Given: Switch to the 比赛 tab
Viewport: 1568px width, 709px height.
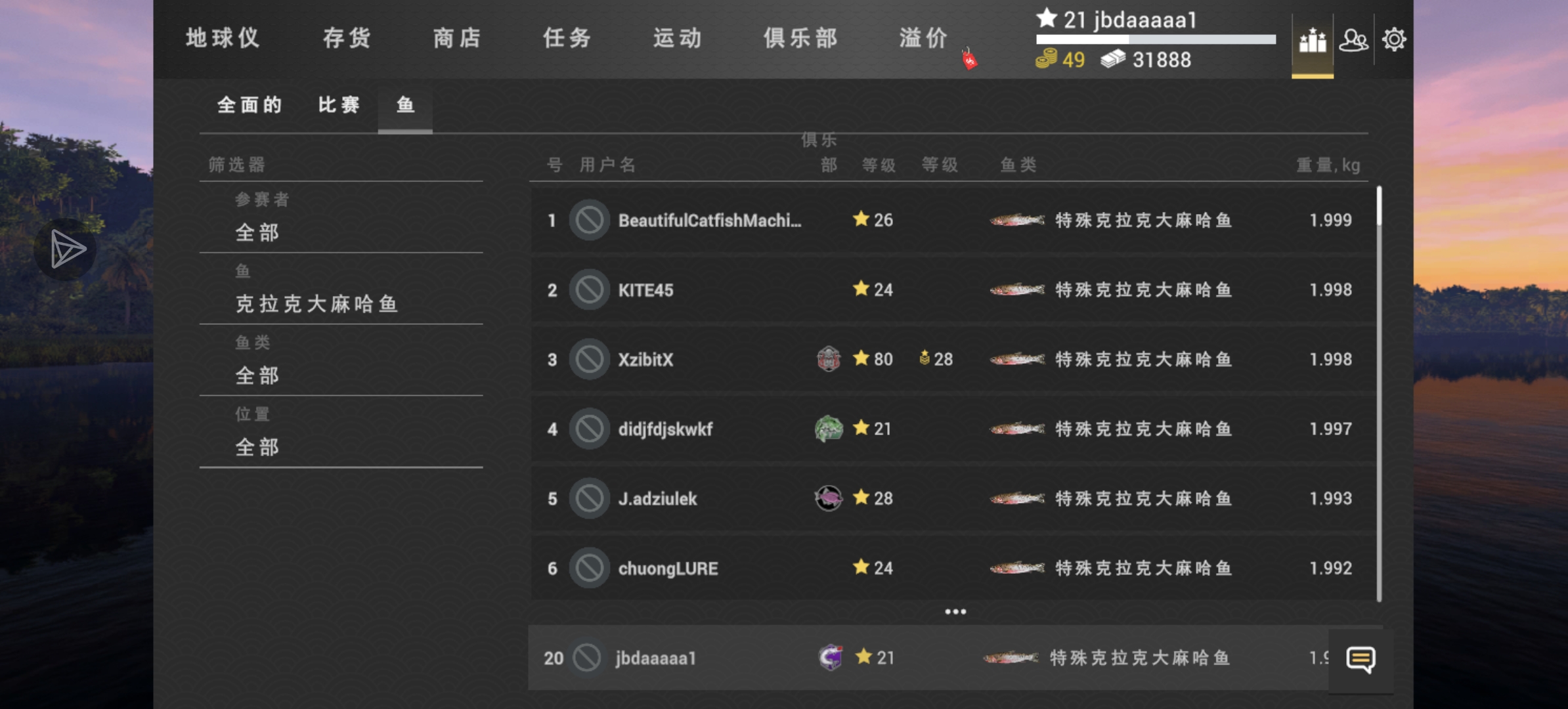Looking at the screenshot, I should 339,105.
